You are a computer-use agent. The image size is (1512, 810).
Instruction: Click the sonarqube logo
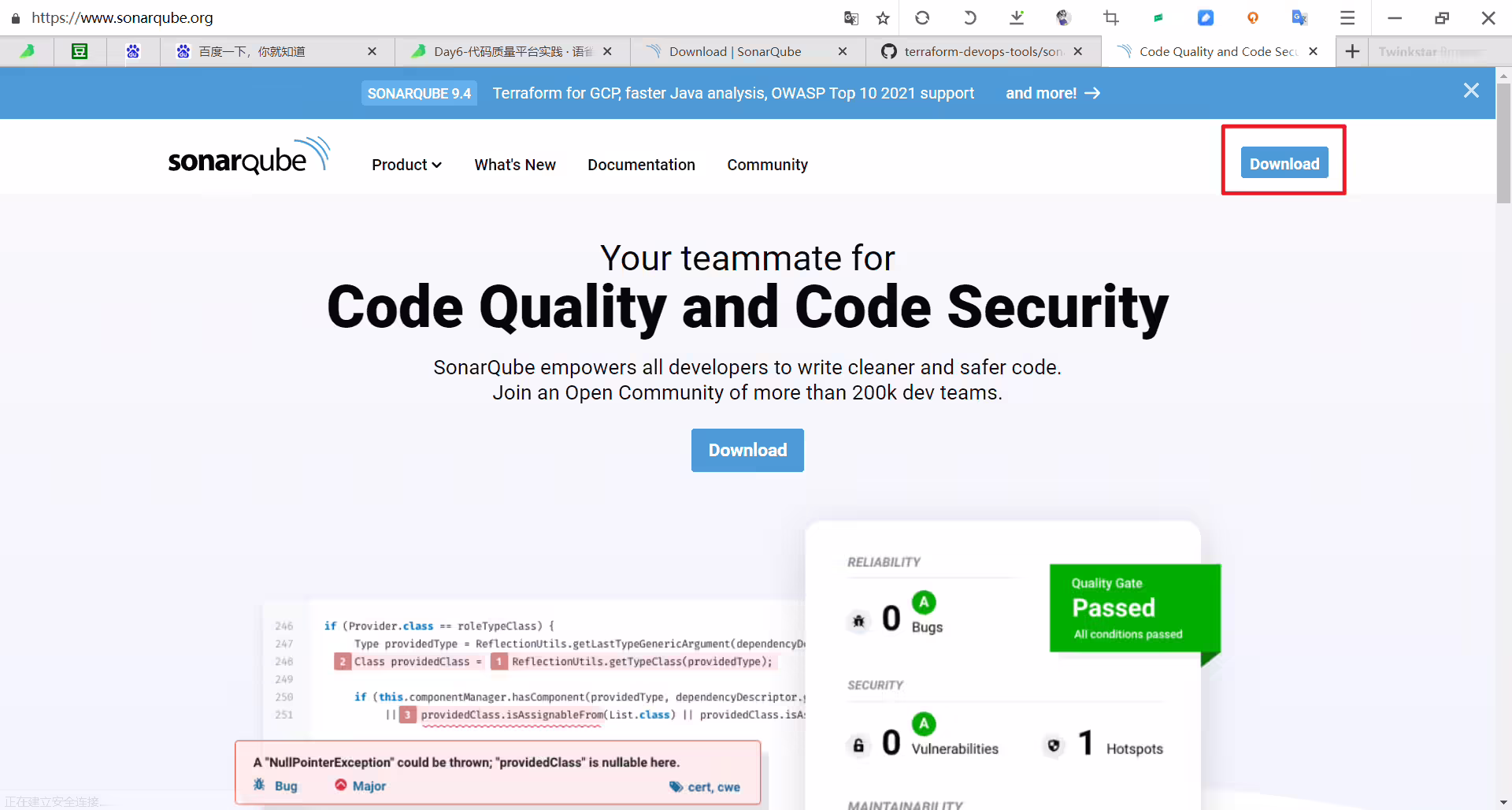[249, 155]
